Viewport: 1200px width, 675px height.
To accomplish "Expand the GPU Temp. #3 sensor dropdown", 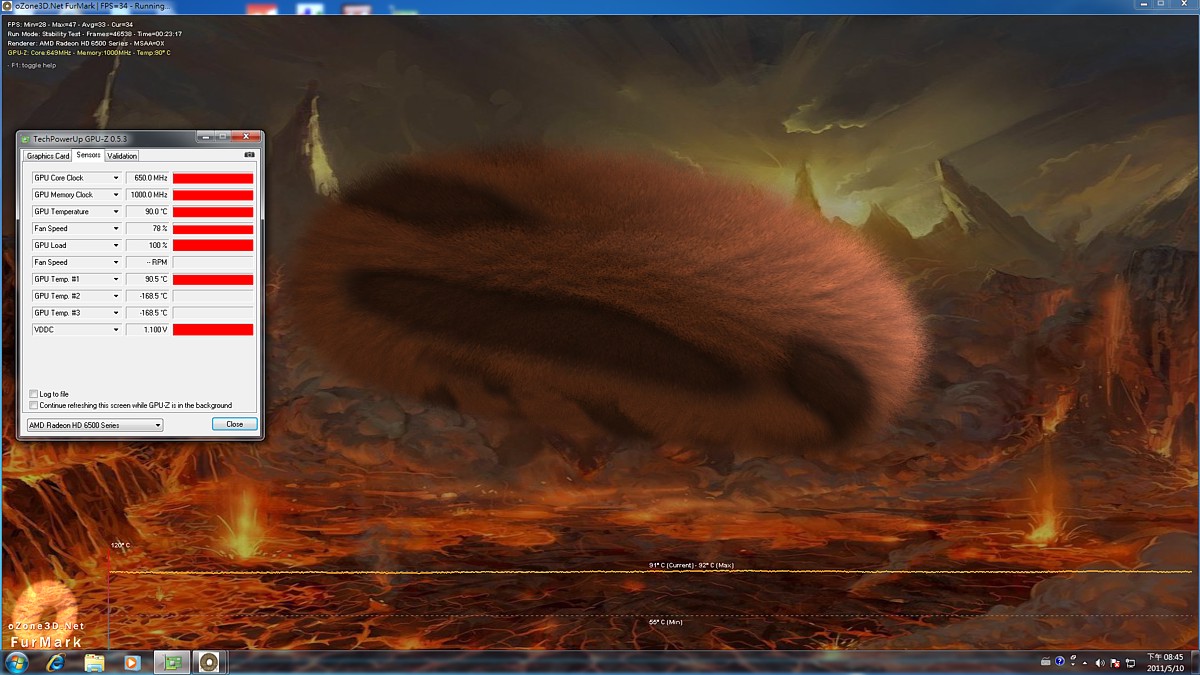I will [116, 313].
